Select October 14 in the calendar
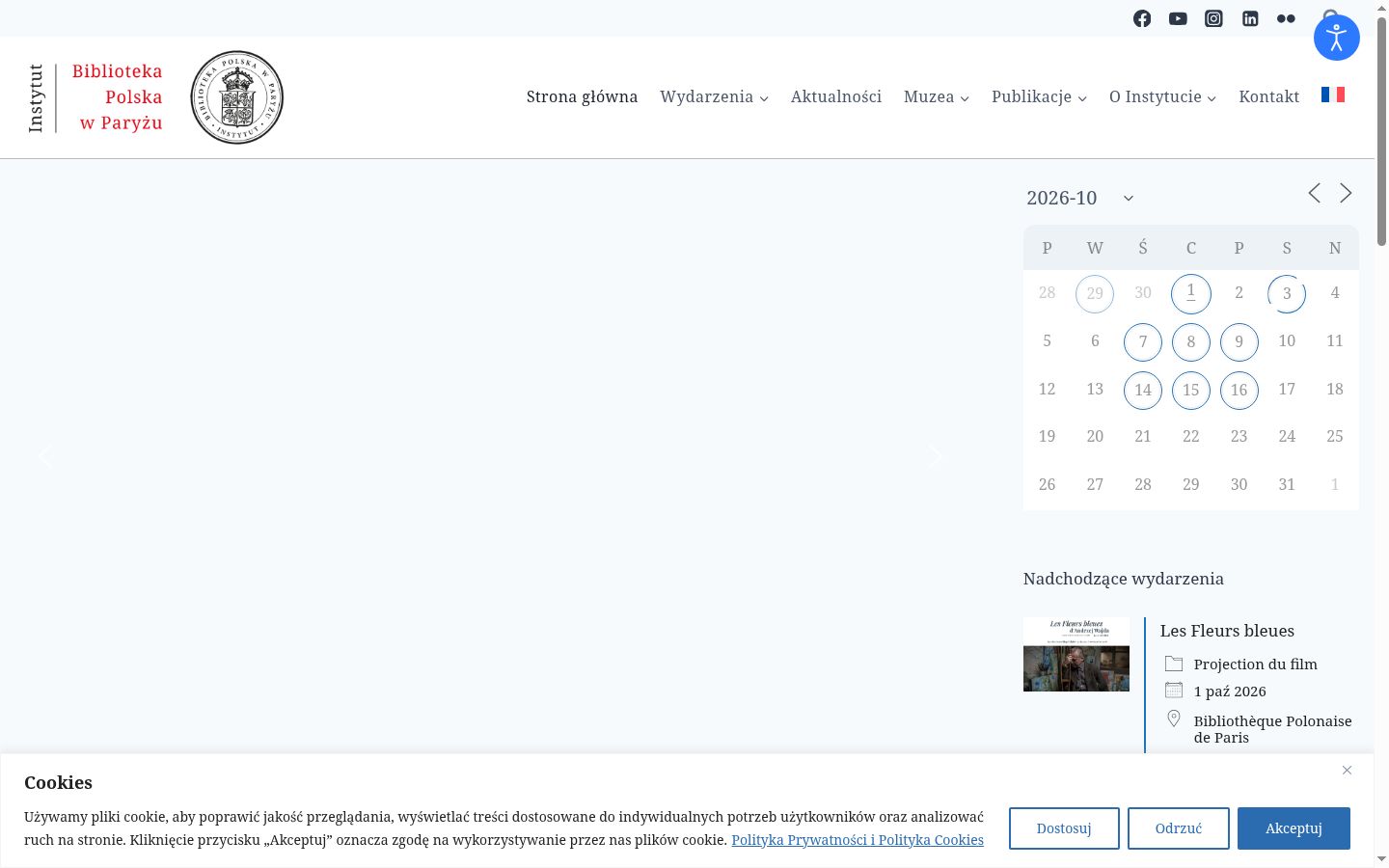 coord(1143,390)
